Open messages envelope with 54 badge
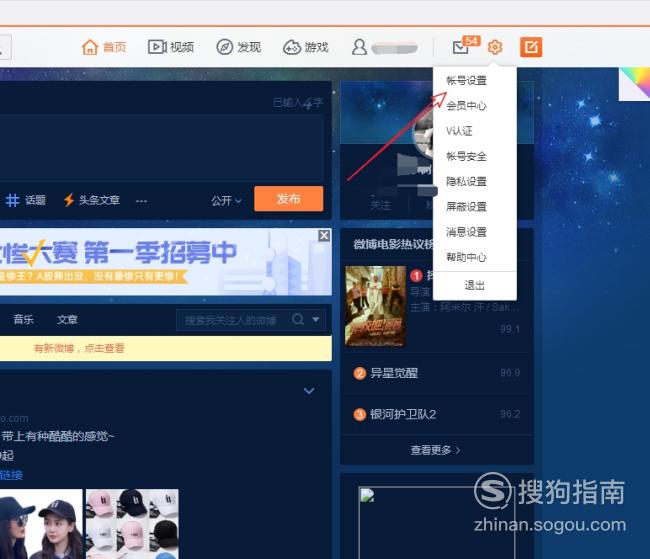Viewport: 650px width, 559px height. tap(466, 46)
